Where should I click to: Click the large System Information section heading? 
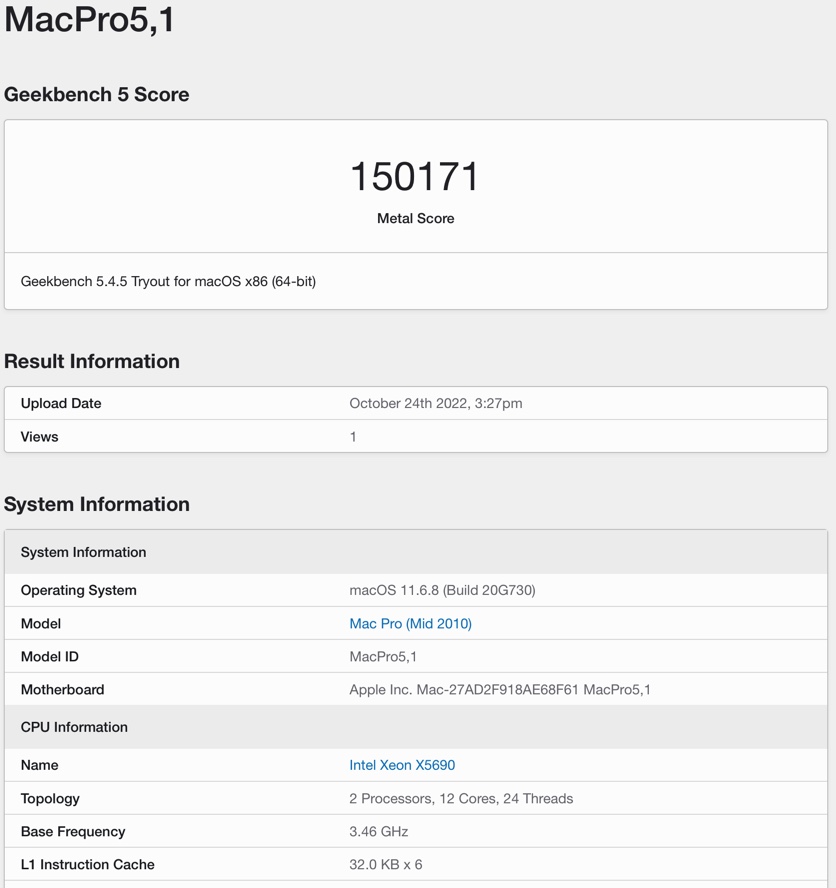pyautogui.click(x=97, y=504)
